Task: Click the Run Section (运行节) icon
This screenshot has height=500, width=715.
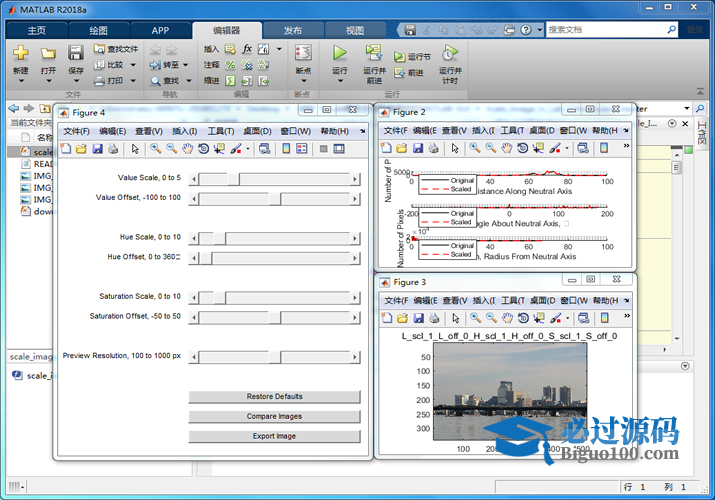Action: click(x=399, y=57)
